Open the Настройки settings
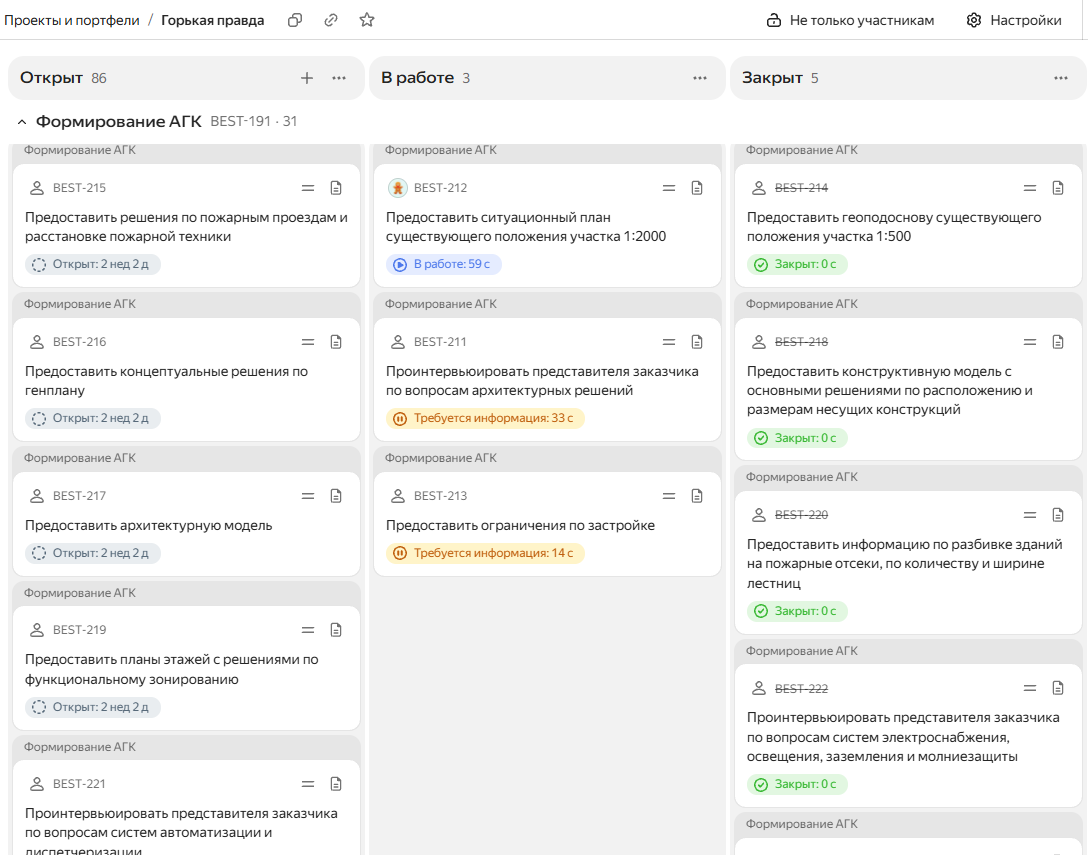1088x855 pixels. 1014,20
